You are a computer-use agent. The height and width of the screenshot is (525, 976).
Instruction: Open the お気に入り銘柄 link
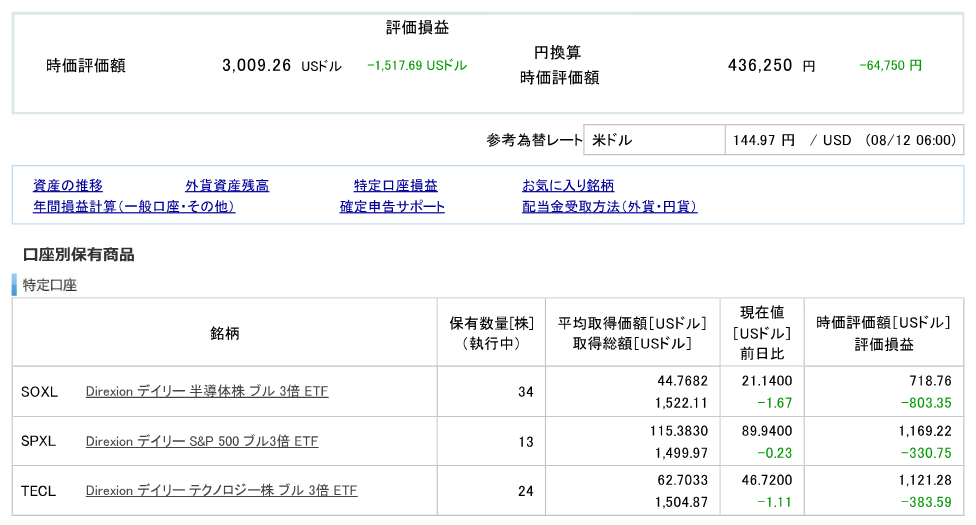(568, 186)
